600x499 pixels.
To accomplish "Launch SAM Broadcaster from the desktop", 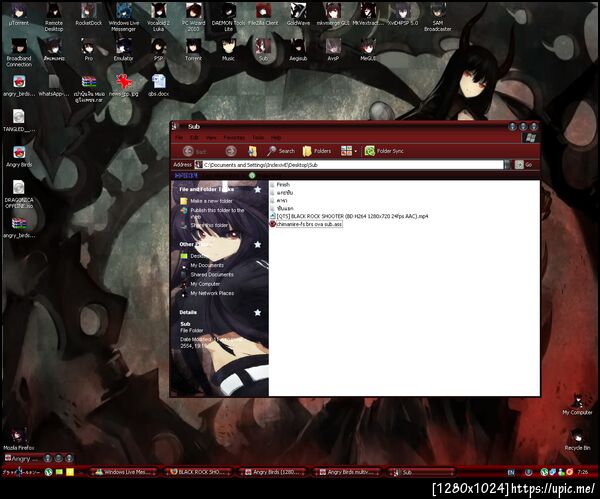I will click(438, 17).
